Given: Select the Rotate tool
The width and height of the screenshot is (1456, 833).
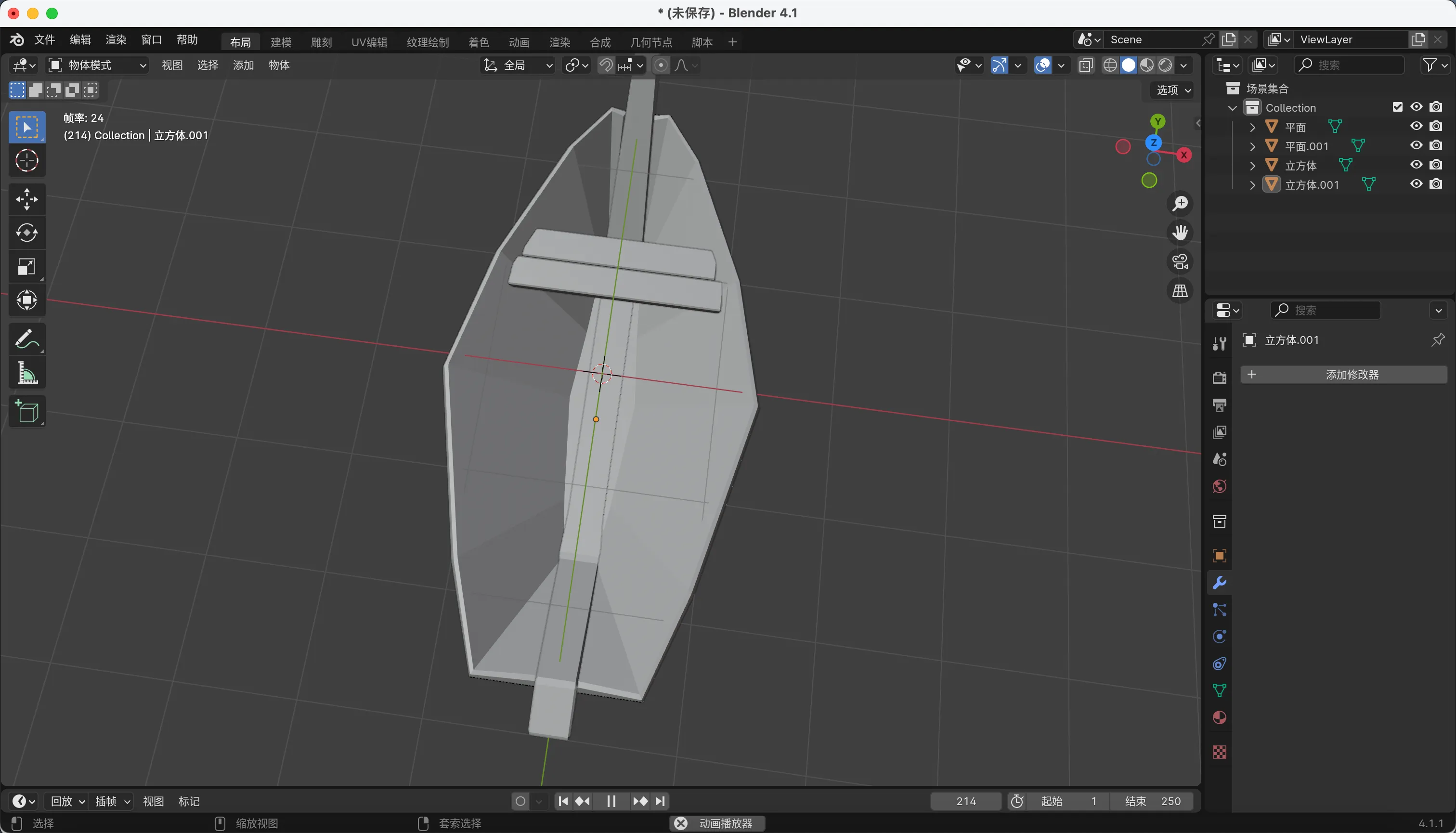Looking at the screenshot, I should pyautogui.click(x=26, y=233).
